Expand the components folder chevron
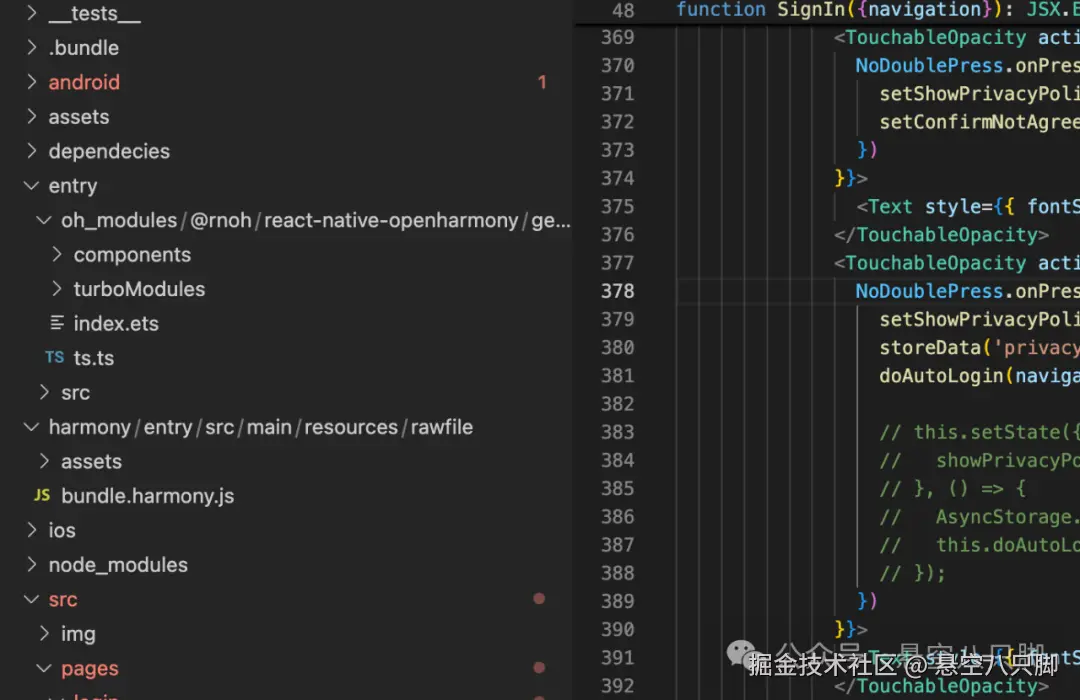Viewport: 1080px width, 700px height. pyautogui.click(x=57, y=254)
